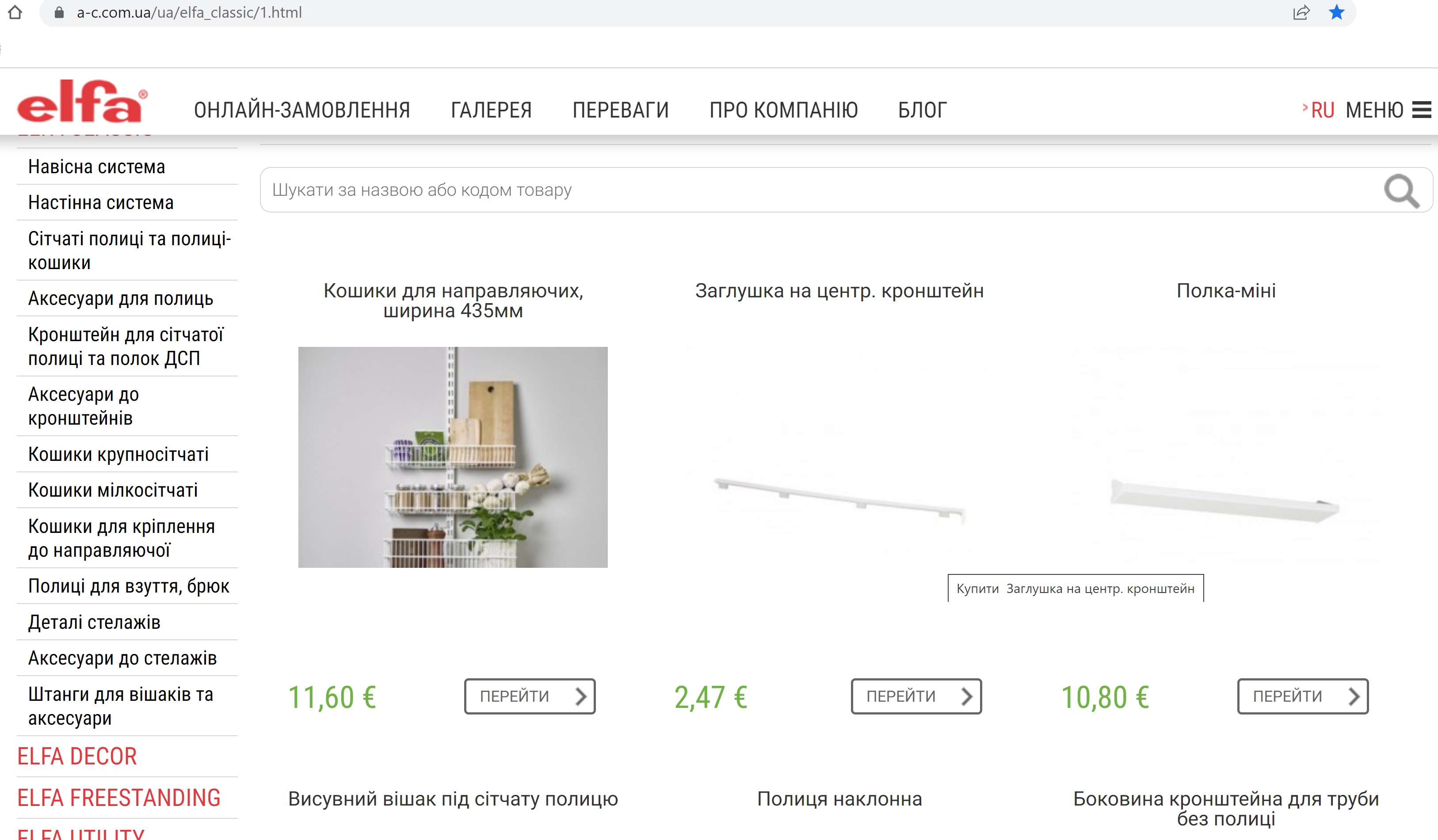The height and width of the screenshot is (840, 1438).
Task: Click the share page icon in address bar
Action: (1301, 12)
